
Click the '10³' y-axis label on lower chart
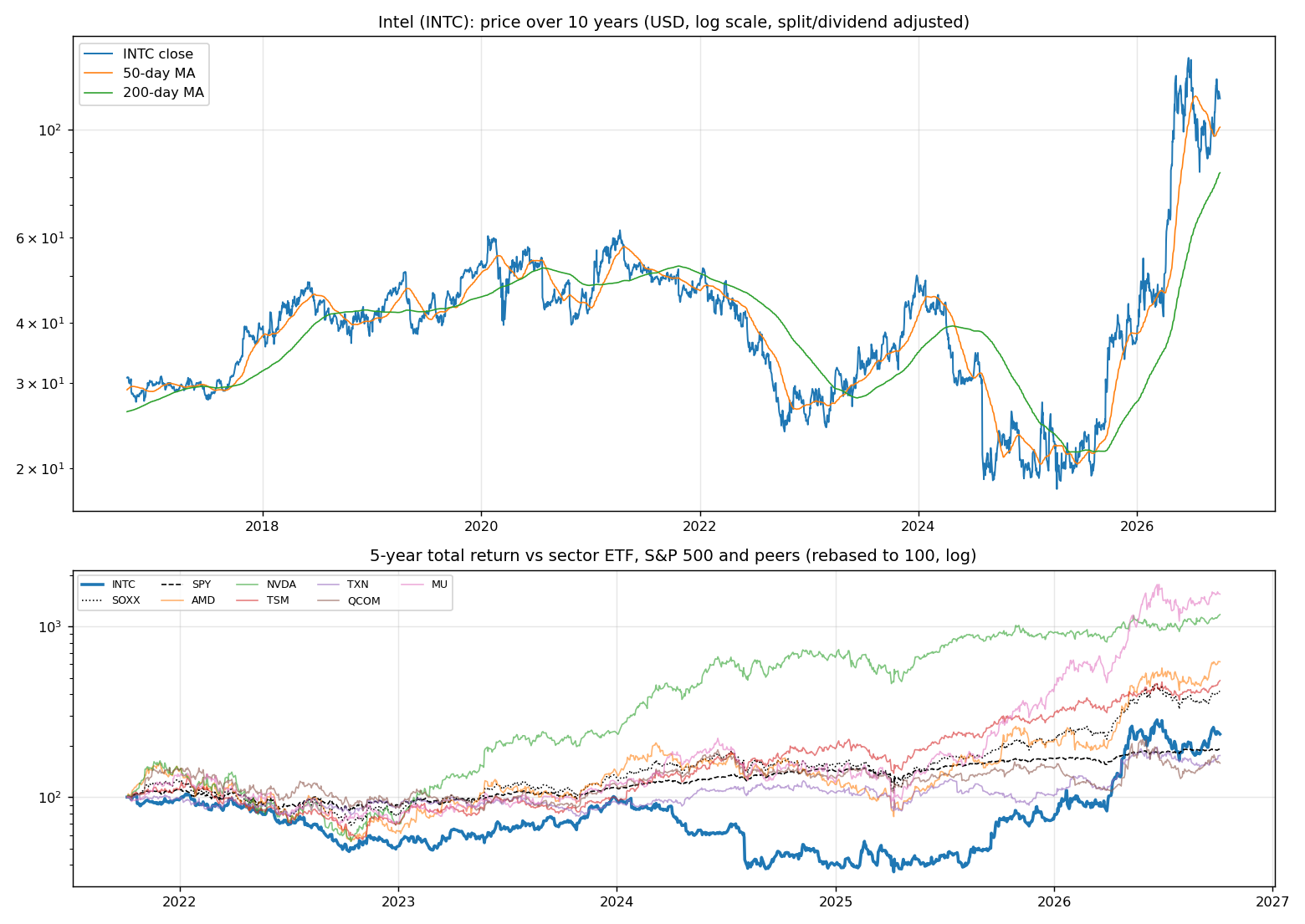pyautogui.click(x=52, y=626)
